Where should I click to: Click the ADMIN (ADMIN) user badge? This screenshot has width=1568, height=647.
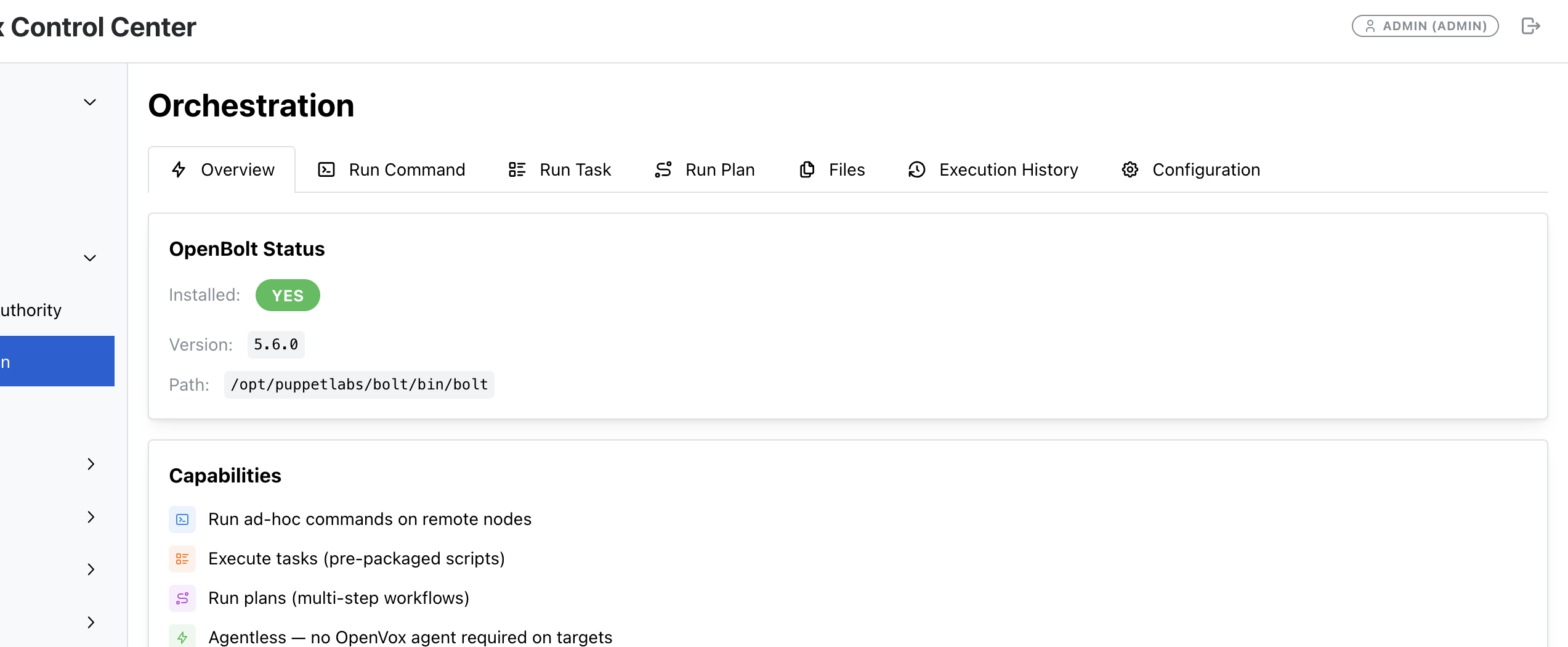coord(1425,26)
